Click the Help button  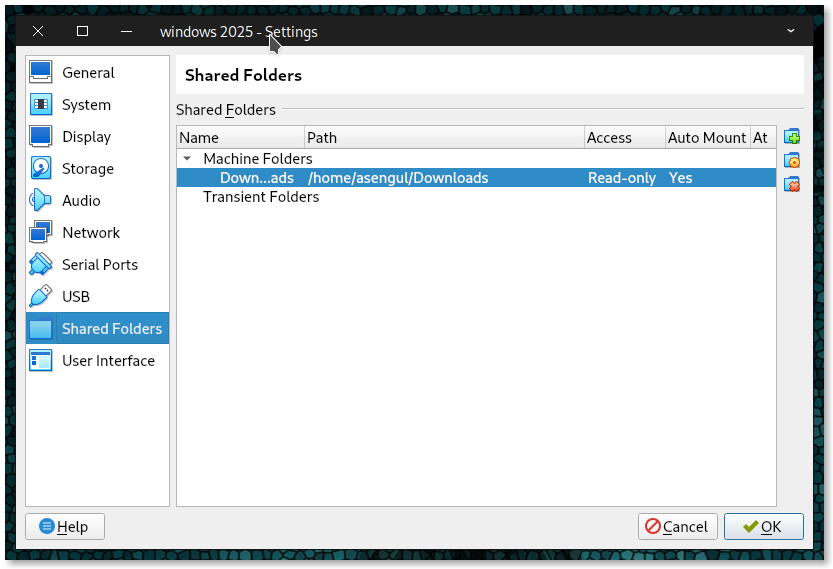coord(65,526)
